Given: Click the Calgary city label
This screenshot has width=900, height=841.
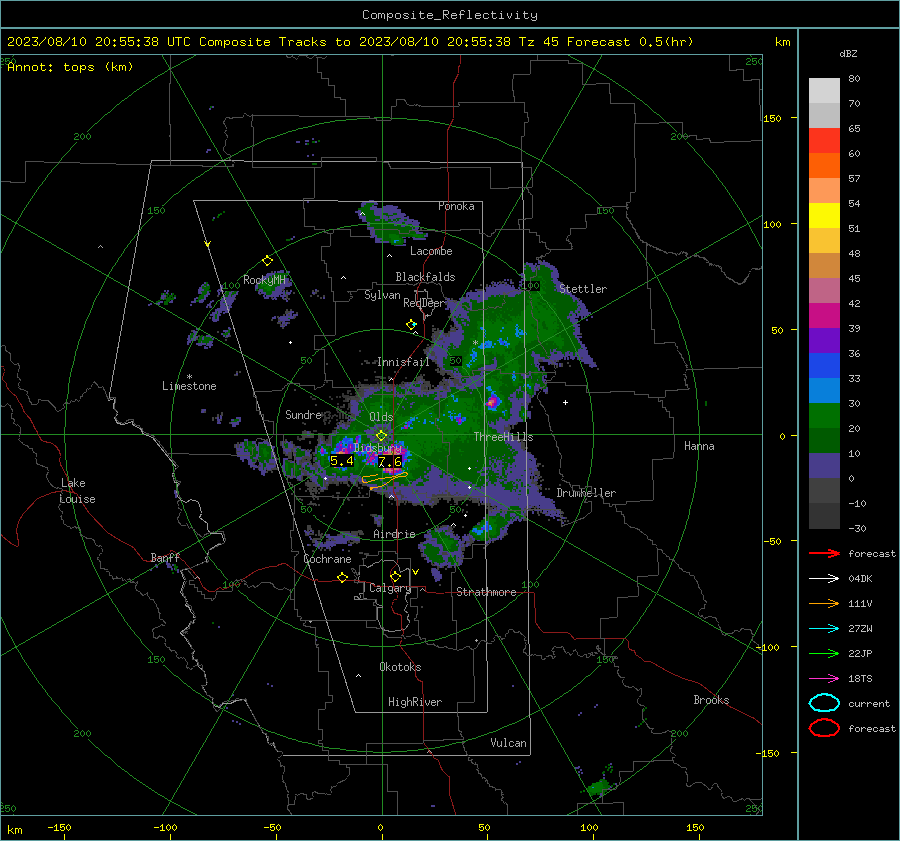Looking at the screenshot, I should click(390, 588).
